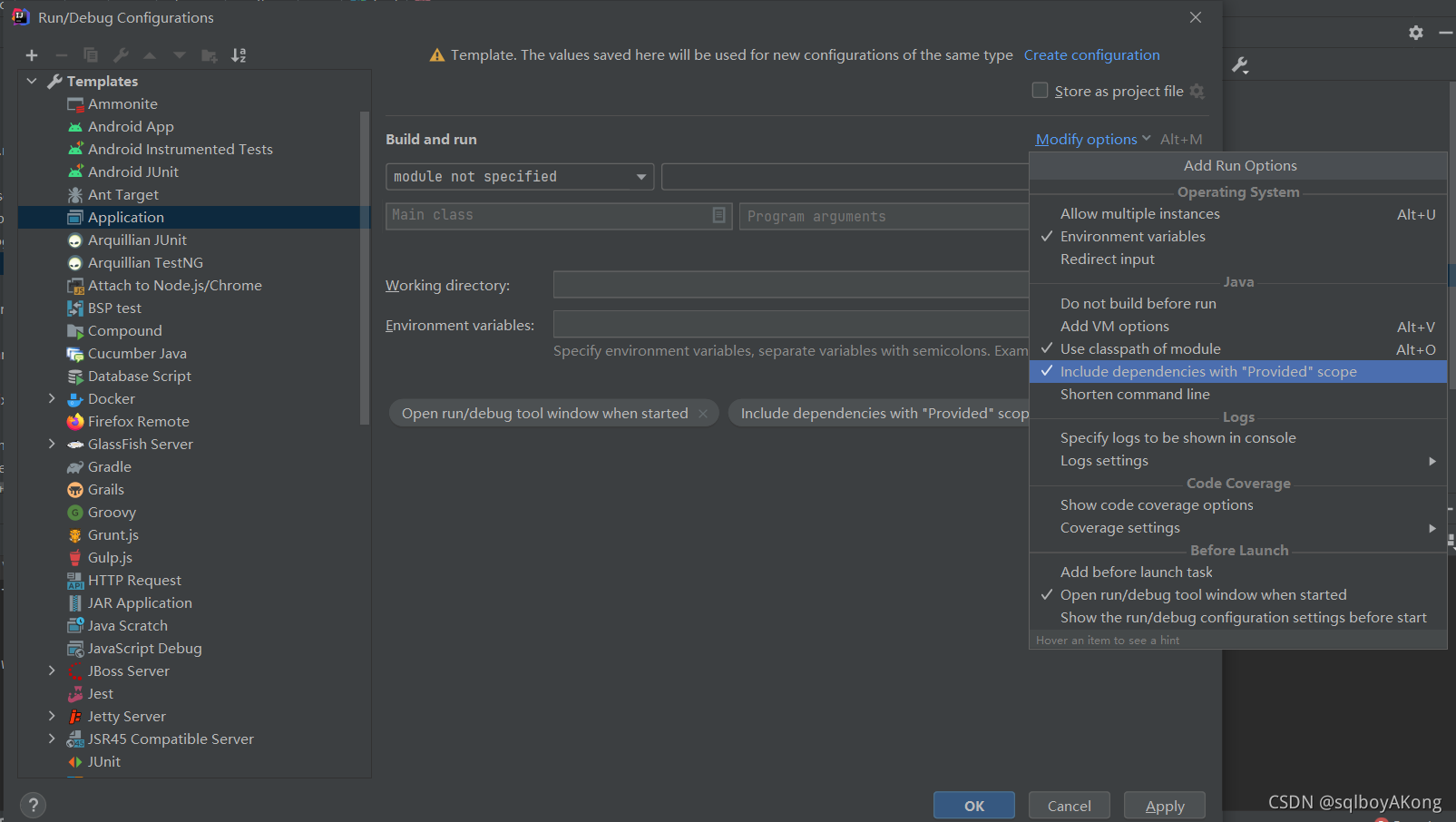Click the Move Down arrow icon
1456x822 pixels.
click(180, 55)
